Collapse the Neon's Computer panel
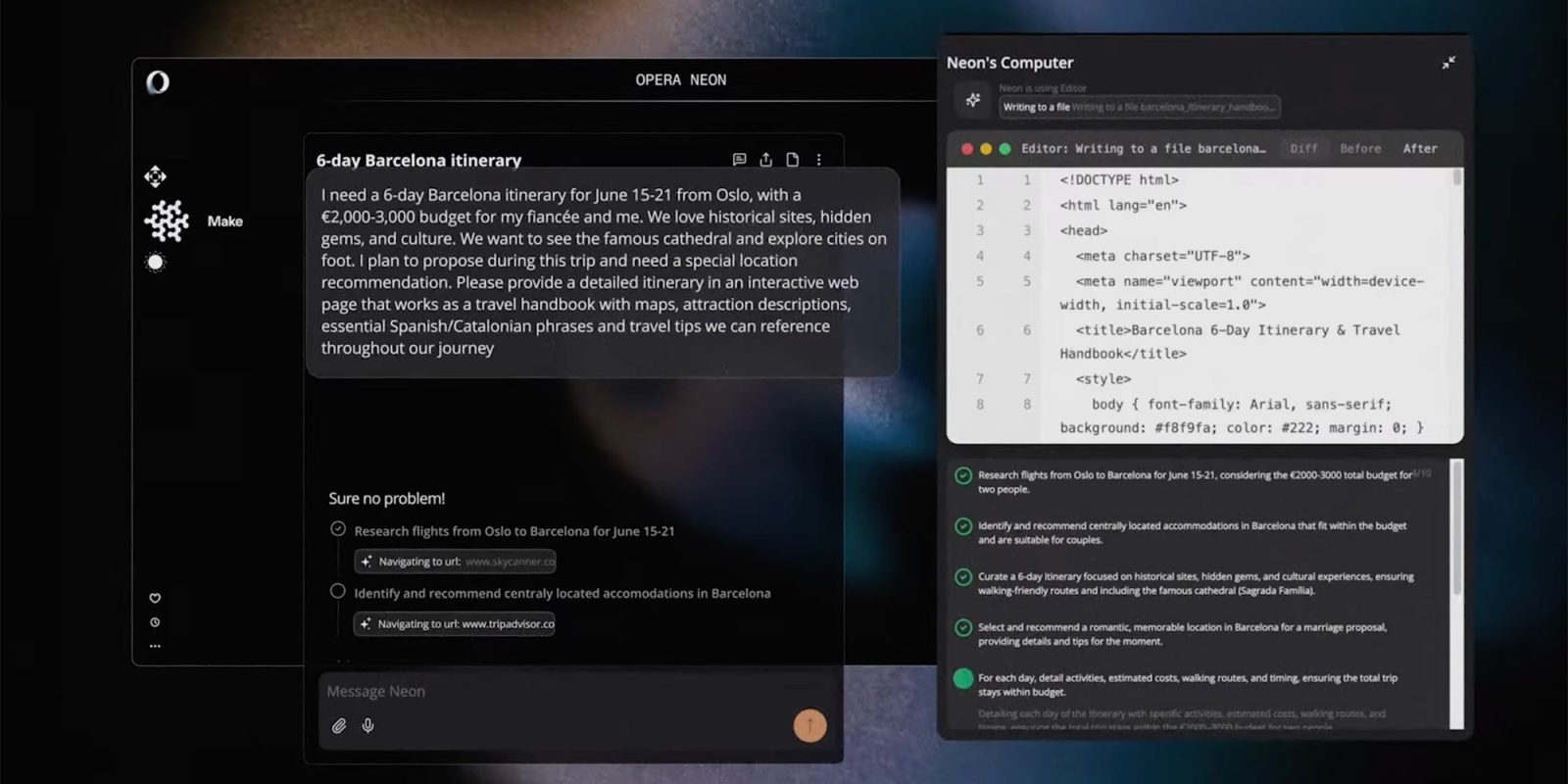This screenshot has height=784, width=1568. coord(1448,63)
